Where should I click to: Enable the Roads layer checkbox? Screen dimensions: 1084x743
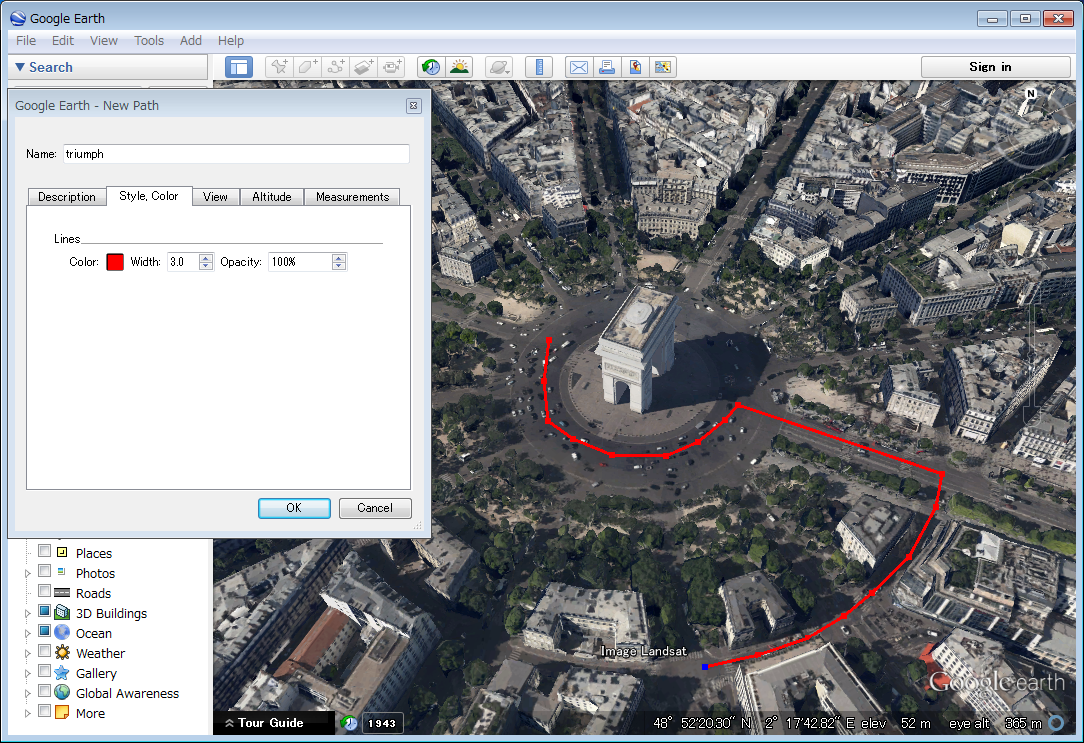(45, 591)
